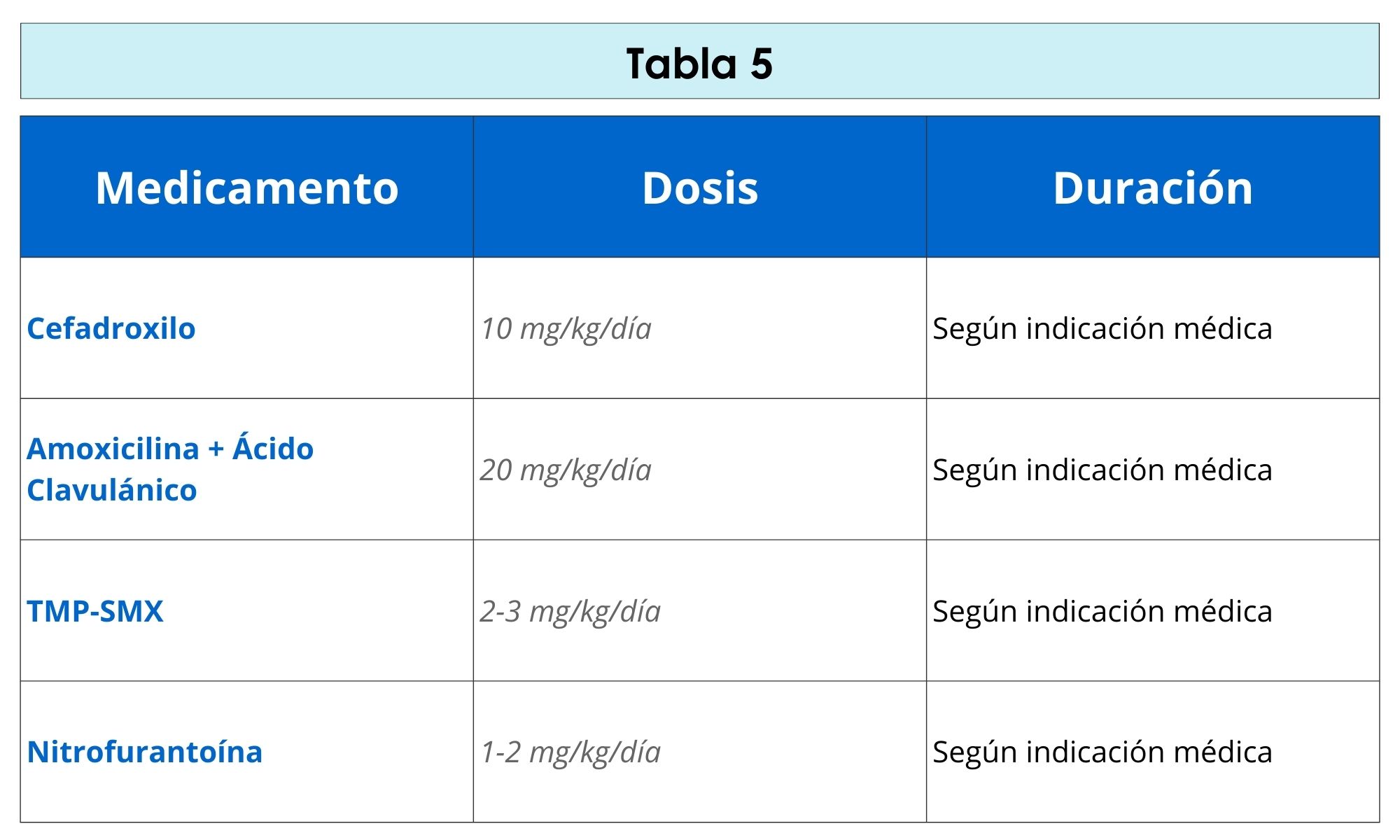Click the word "Según" in Cefadroxilo row
1400x840 pixels.
click(x=974, y=328)
